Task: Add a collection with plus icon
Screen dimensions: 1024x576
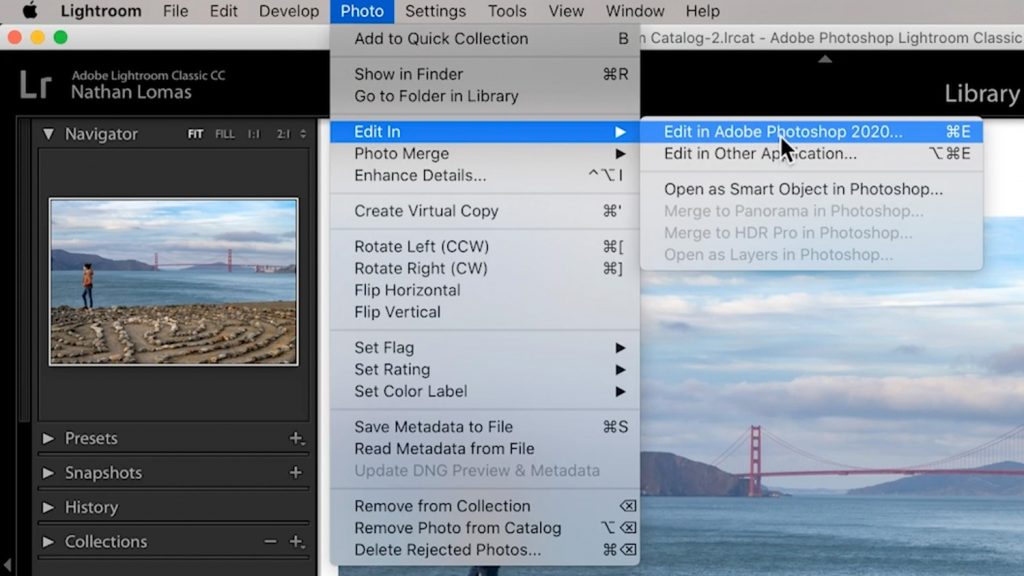Action: (x=296, y=541)
